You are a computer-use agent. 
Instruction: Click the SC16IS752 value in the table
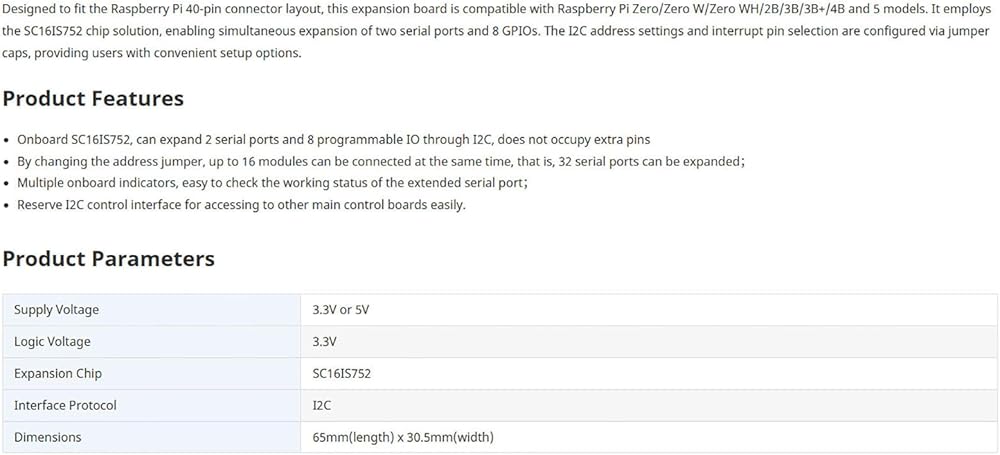[x=342, y=373]
